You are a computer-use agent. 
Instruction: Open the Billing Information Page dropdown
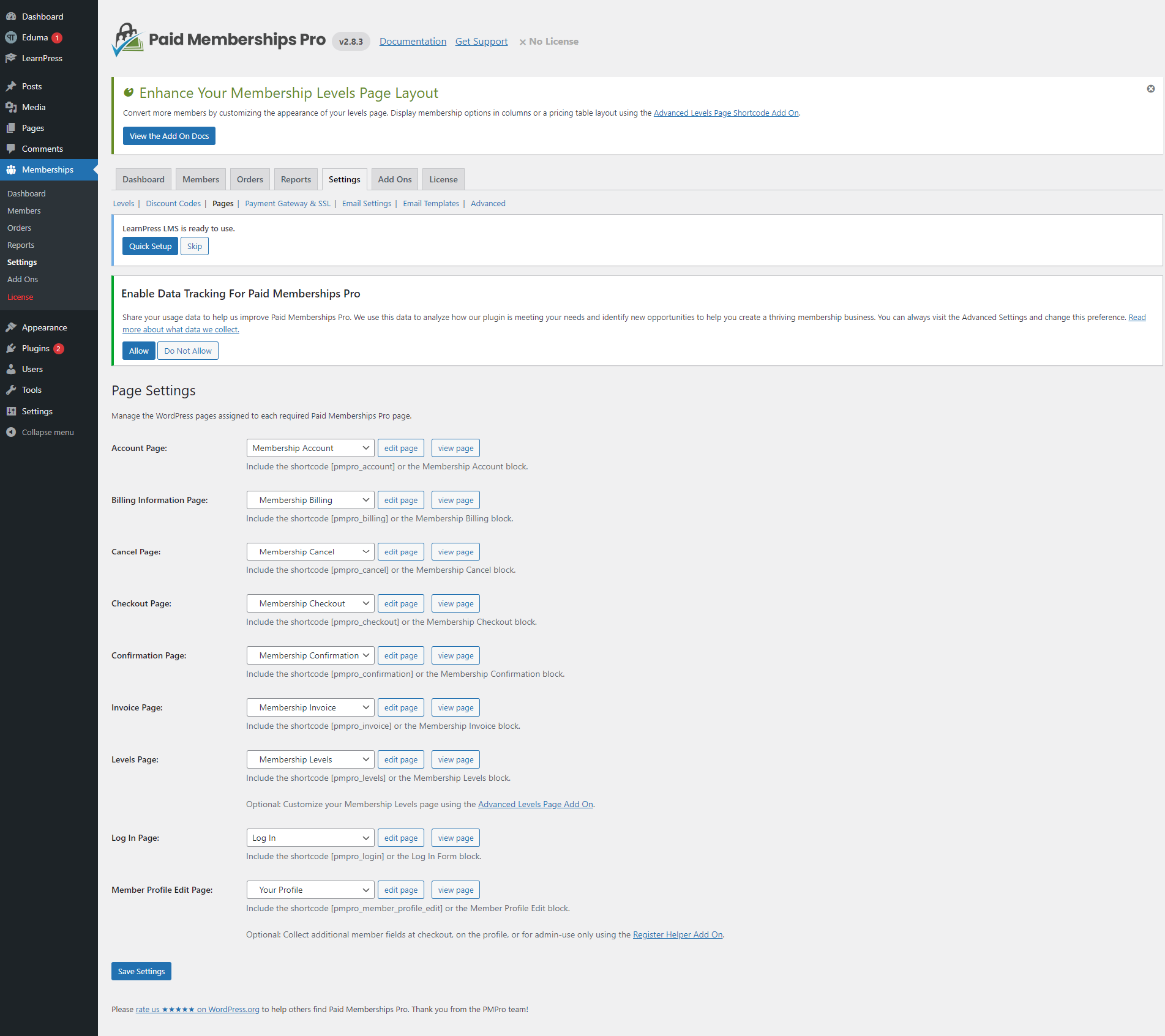[310, 500]
